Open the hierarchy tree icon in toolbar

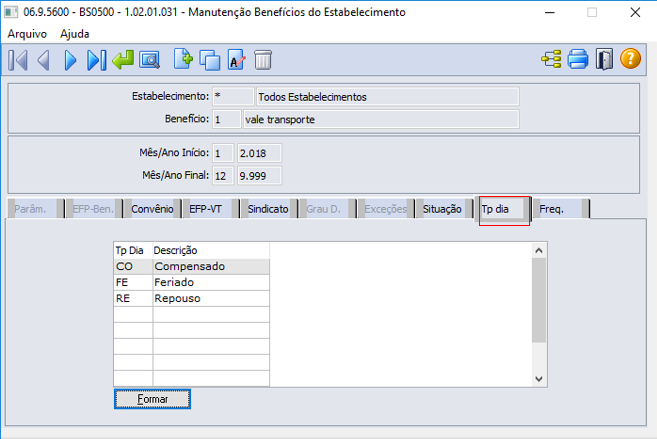click(x=551, y=59)
